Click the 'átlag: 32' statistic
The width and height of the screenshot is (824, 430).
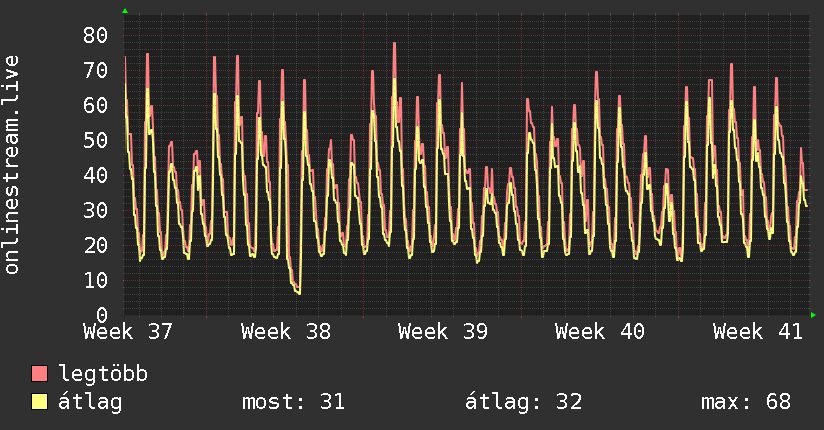(x=523, y=402)
